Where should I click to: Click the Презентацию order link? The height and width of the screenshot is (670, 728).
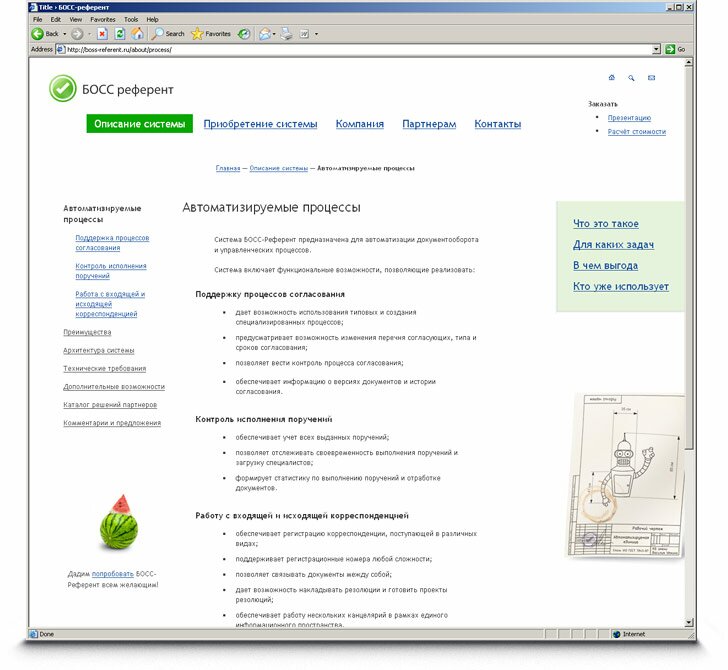point(629,118)
